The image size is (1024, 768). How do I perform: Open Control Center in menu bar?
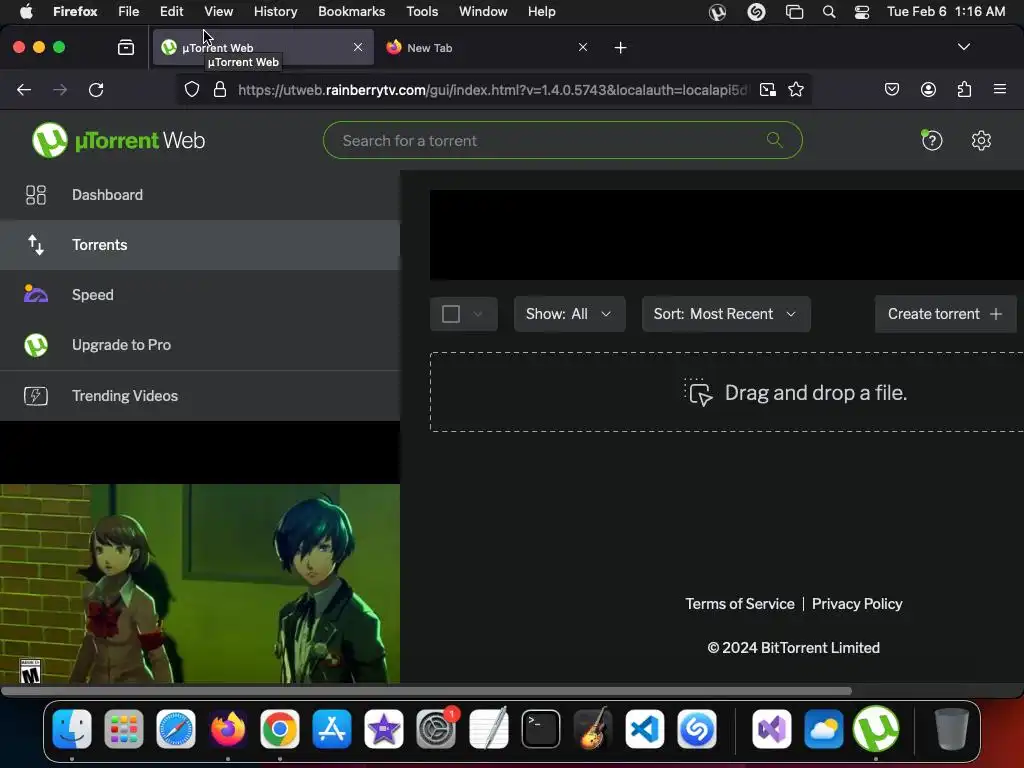pyautogui.click(x=861, y=12)
